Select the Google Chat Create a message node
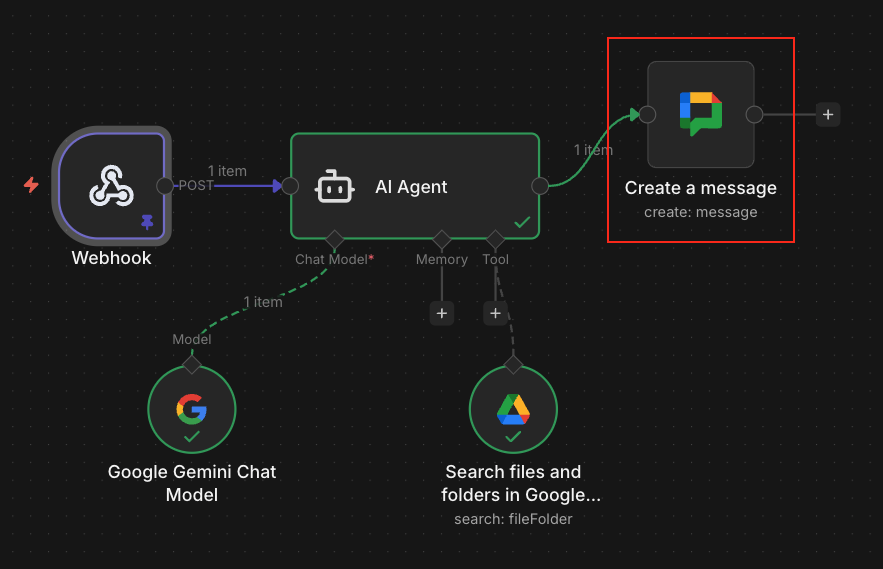Screen dimensions: 883x569 tap(700, 114)
